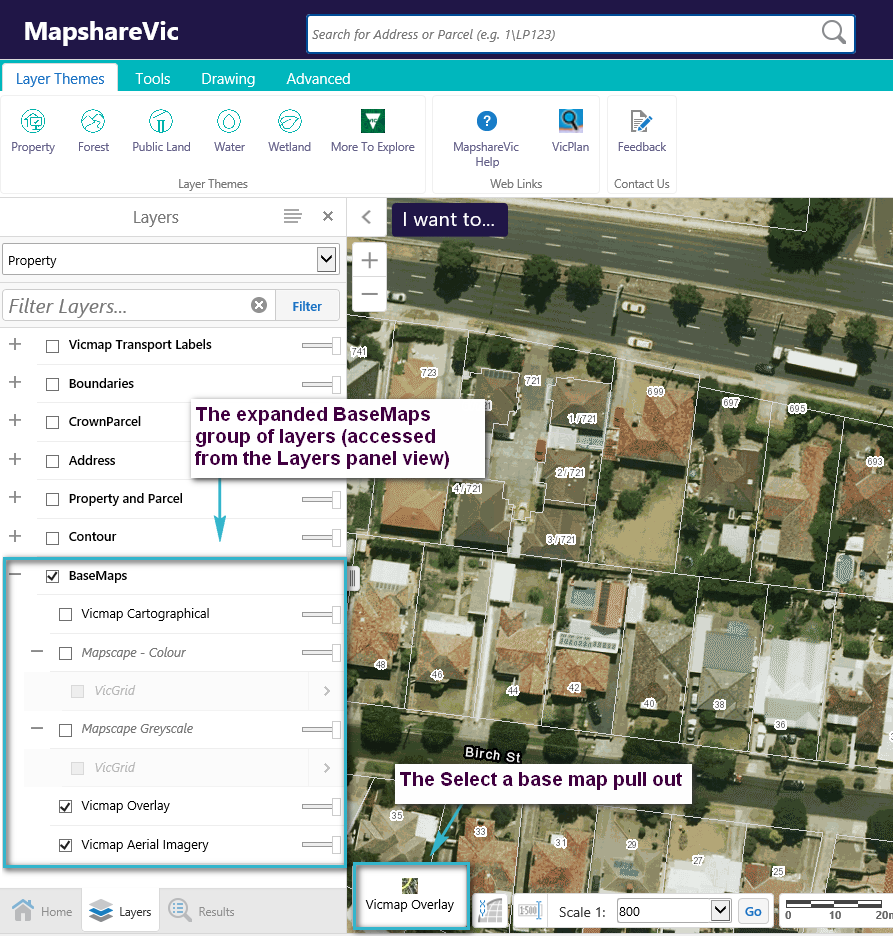Check the CrownParcel layer

click(x=53, y=423)
